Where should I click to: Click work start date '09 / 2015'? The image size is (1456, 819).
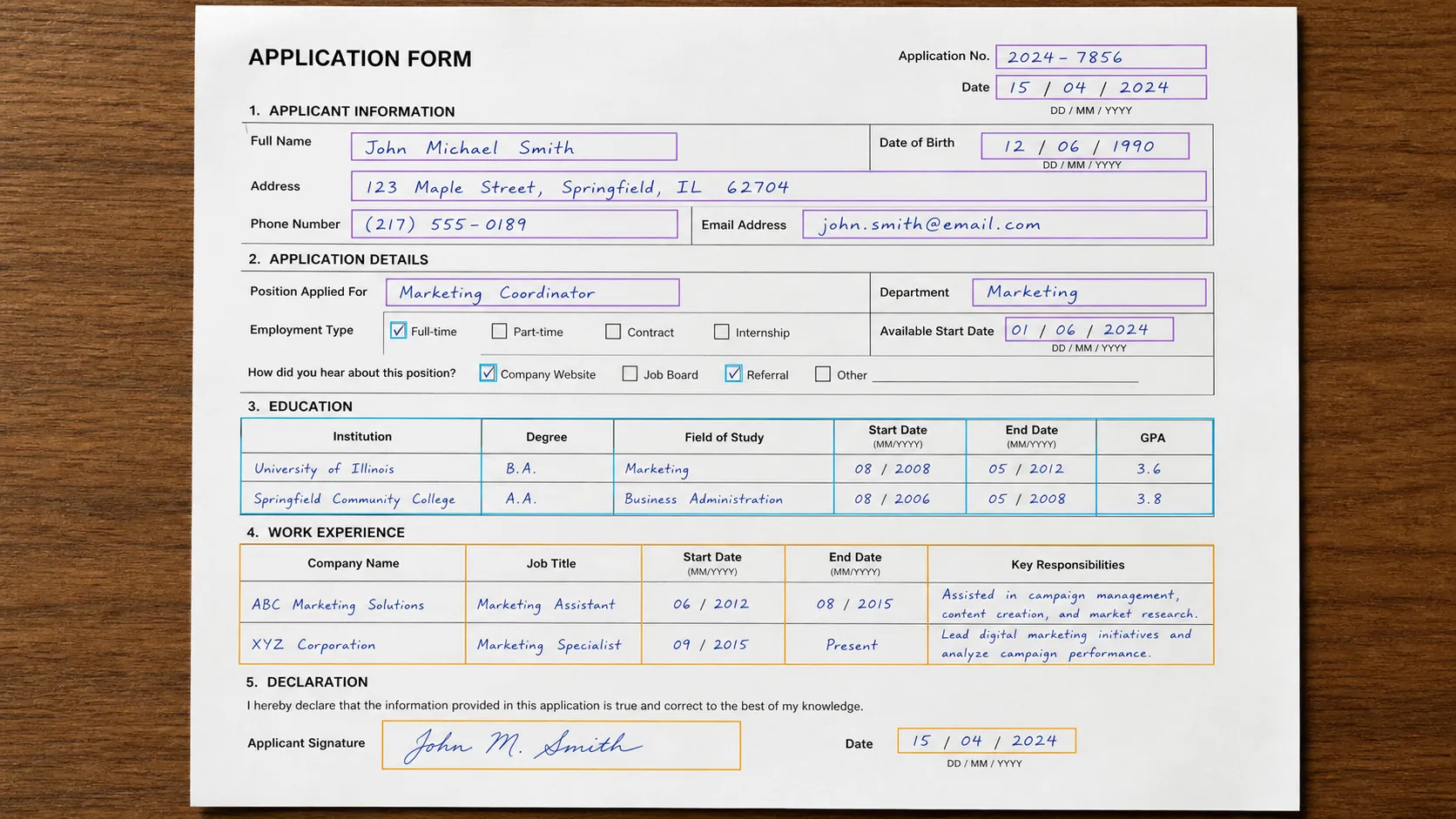click(x=713, y=644)
